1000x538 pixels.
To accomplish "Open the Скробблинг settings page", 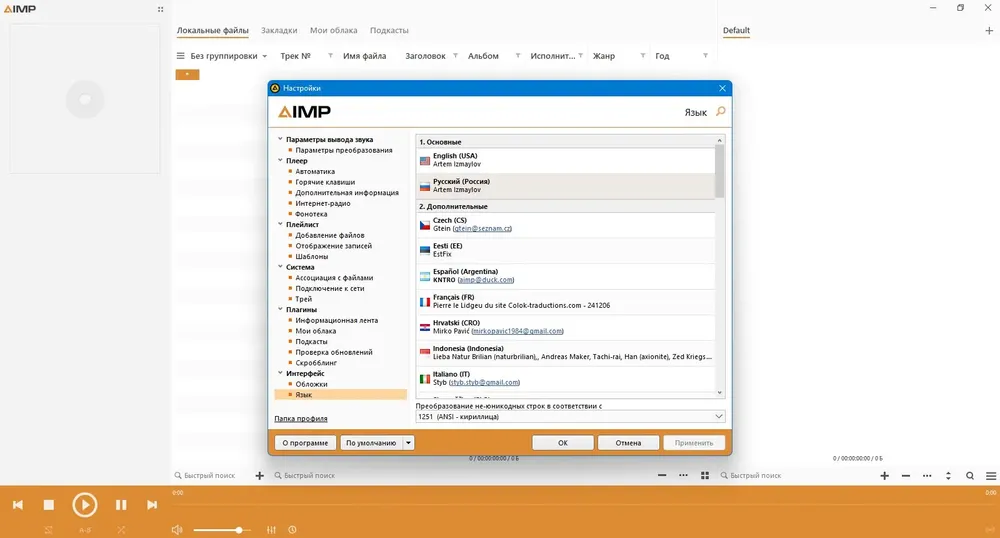I will point(316,363).
